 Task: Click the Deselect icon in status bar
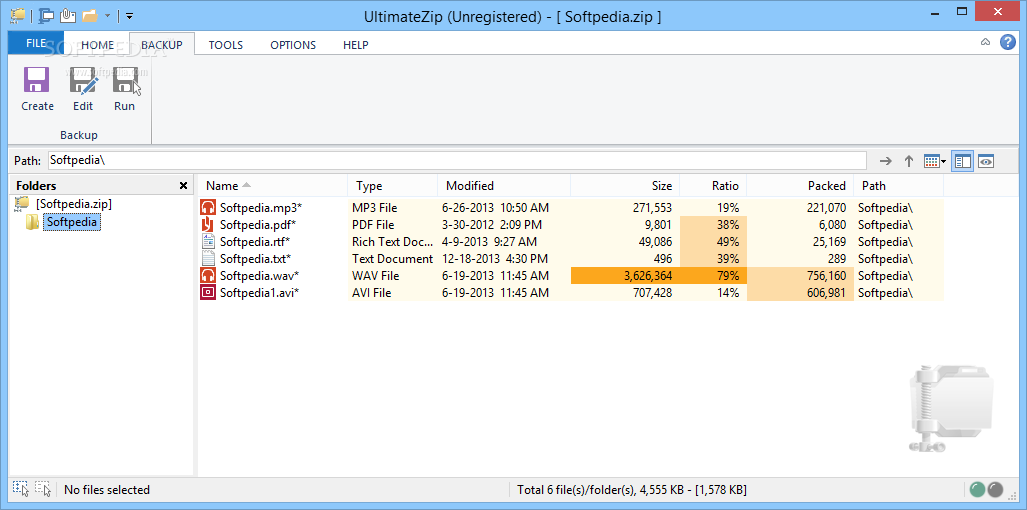point(43,488)
